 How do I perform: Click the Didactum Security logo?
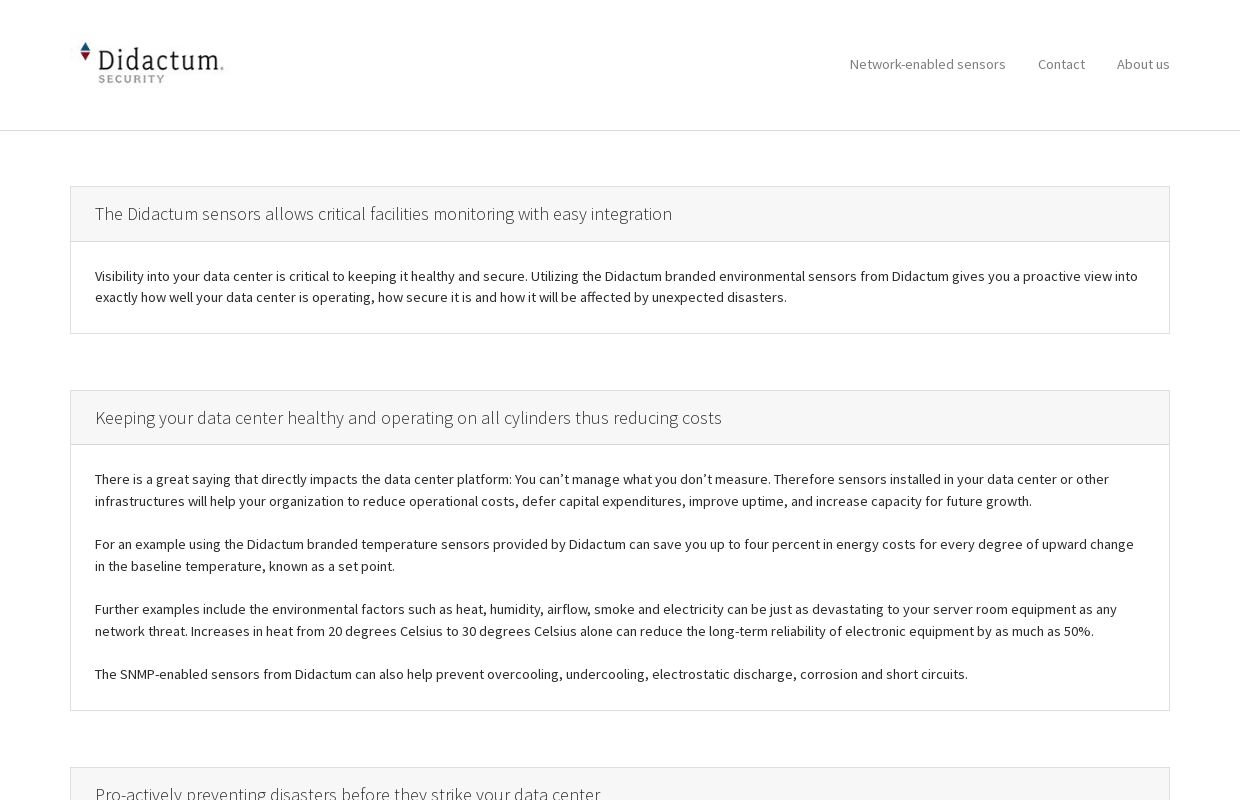pyautogui.click(x=152, y=63)
